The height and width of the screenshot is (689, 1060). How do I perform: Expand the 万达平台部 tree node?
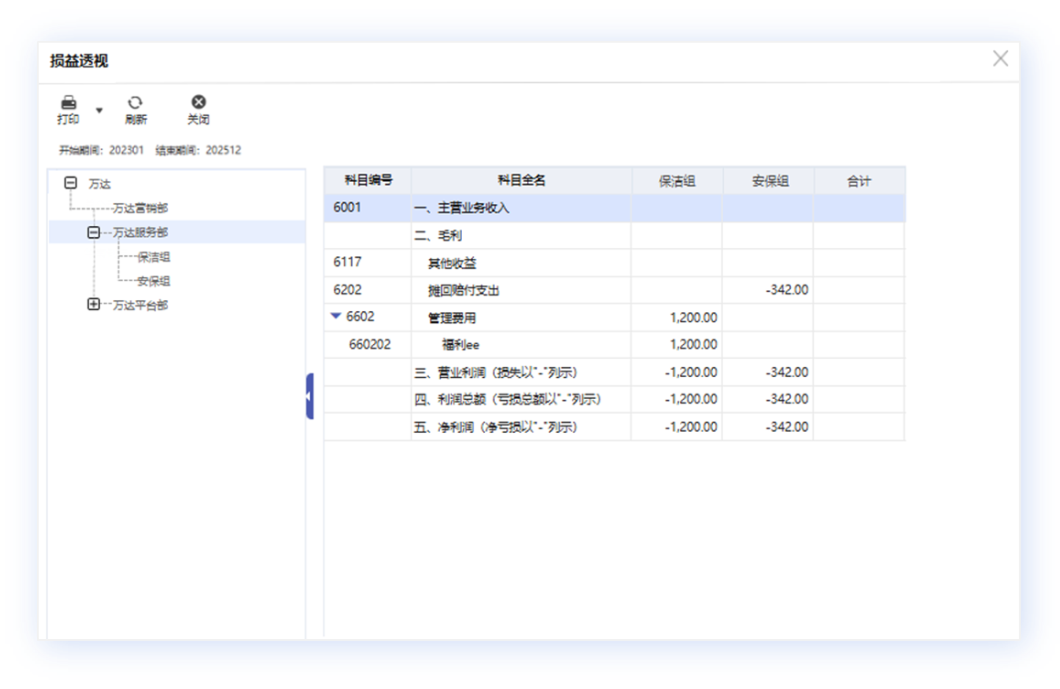94,304
